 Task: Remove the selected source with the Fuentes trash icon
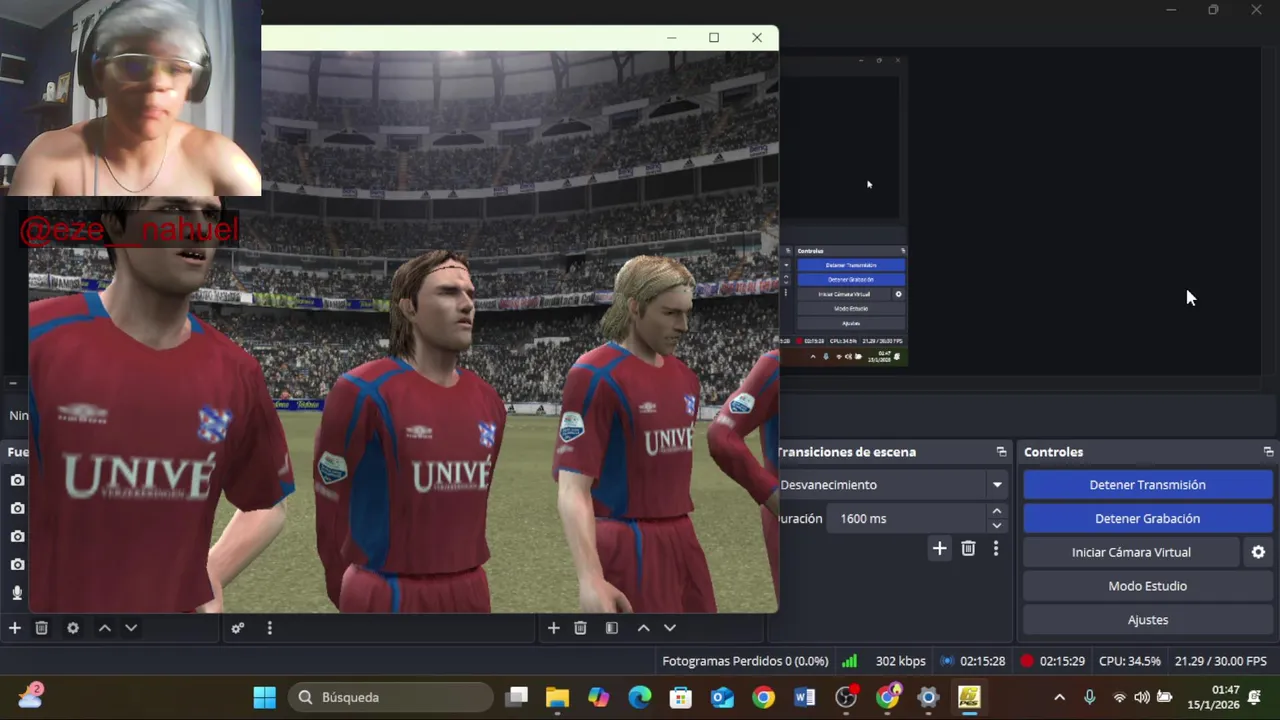[42, 628]
